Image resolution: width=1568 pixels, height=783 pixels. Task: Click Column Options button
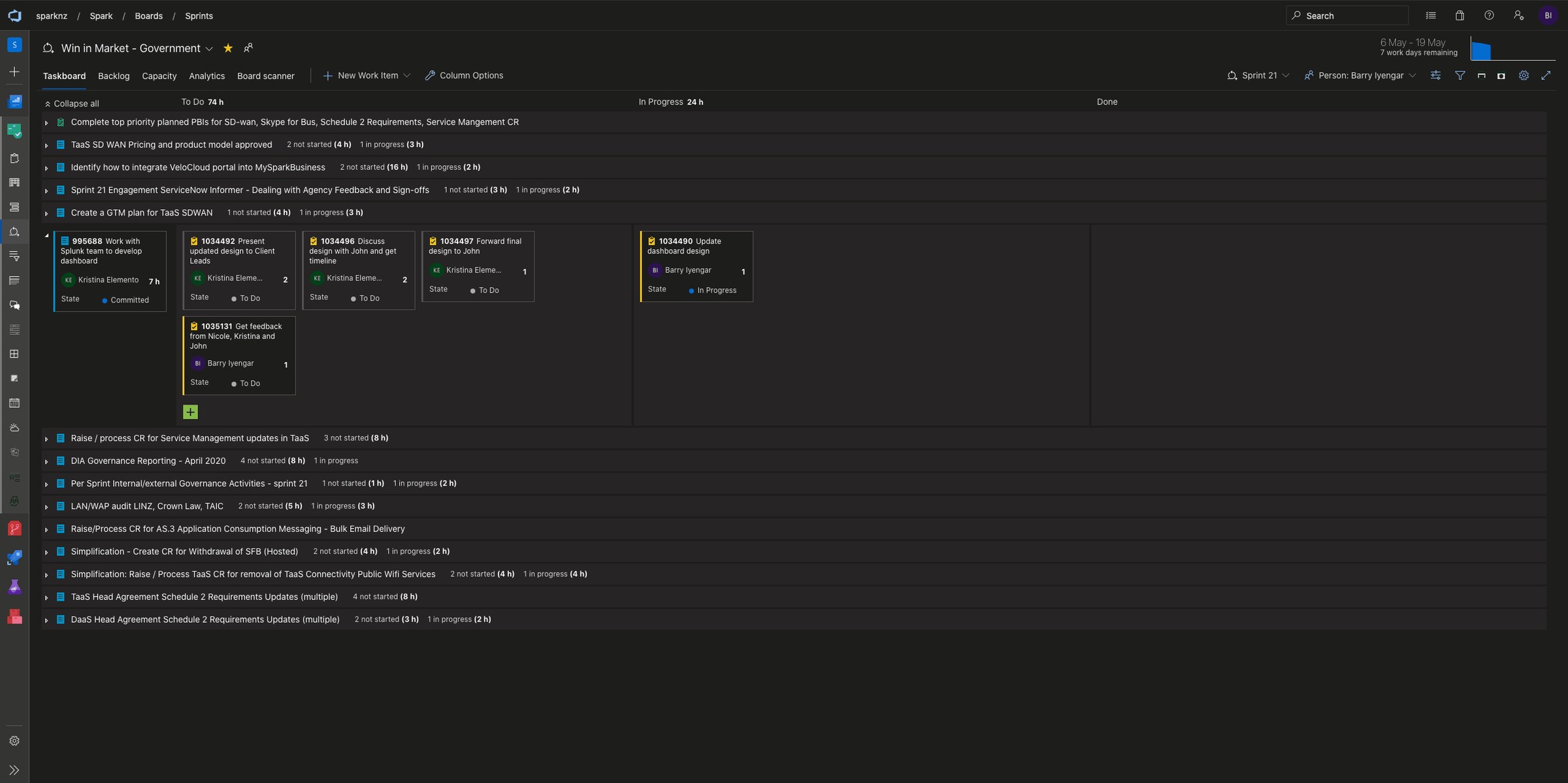(x=464, y=76)
